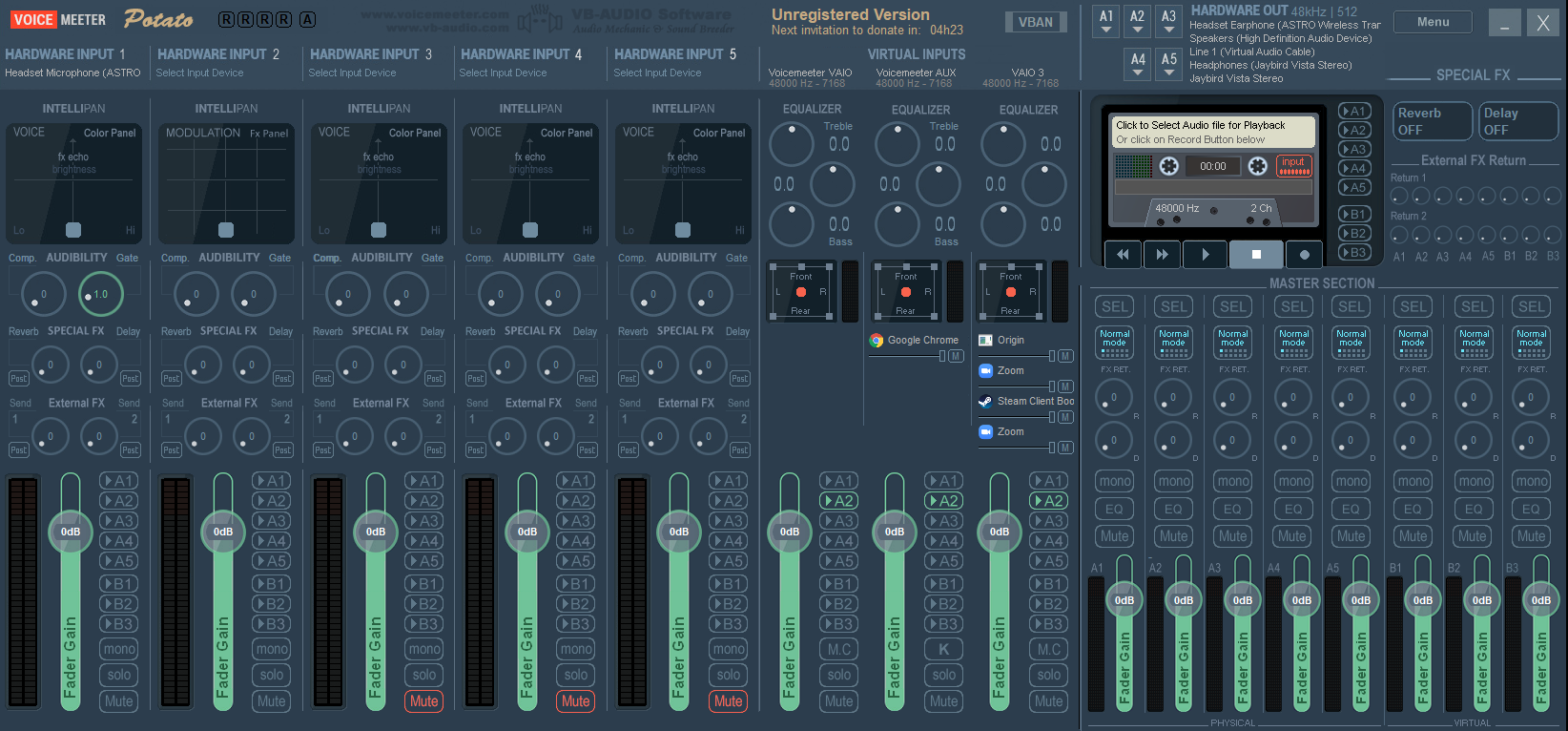Toggle the cassette 'input' source button
Image resolution: width=1568 pixels, height=731 pixels.
pyautogui.click(x=1293, y=166)
